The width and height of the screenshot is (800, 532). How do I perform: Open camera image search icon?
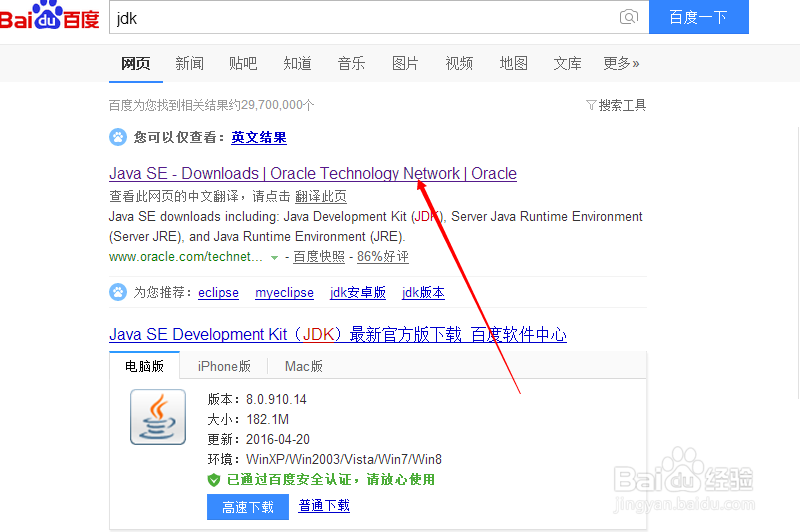pyautogui.click(x=629, y=17)
